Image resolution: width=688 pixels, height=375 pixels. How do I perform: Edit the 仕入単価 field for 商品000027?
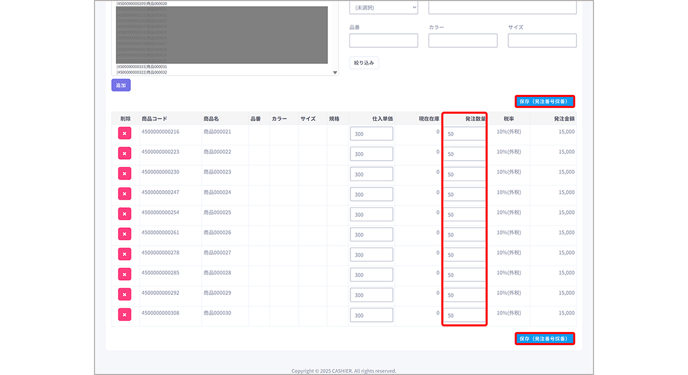371,255
